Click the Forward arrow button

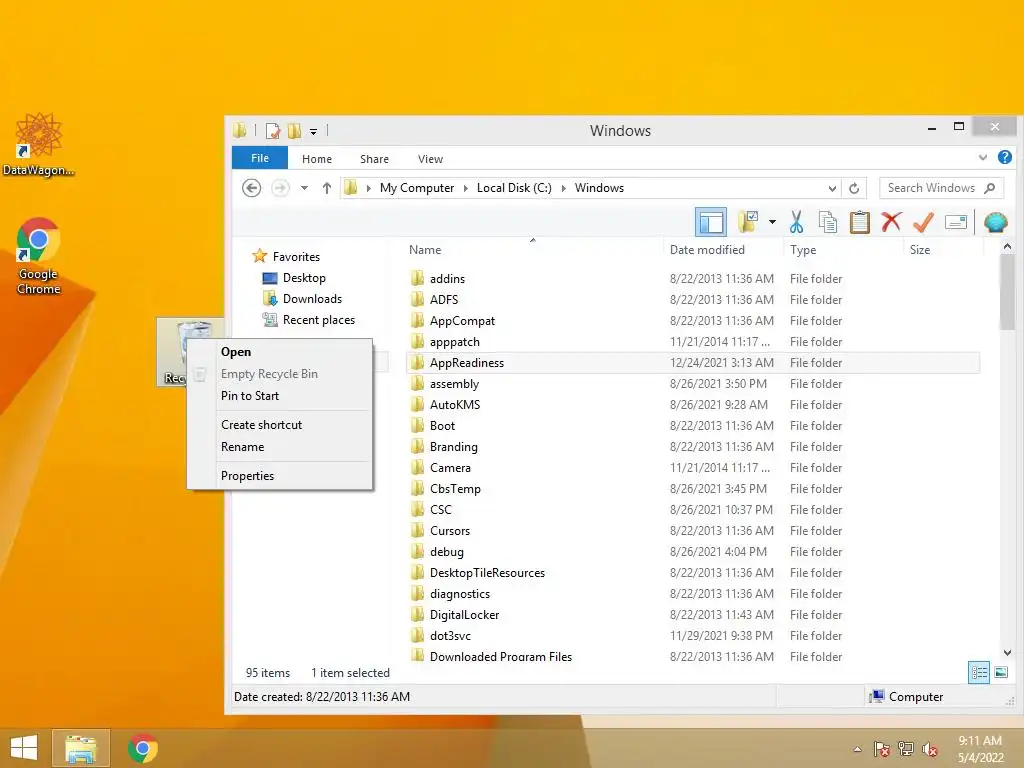click(x=280, y=188)
